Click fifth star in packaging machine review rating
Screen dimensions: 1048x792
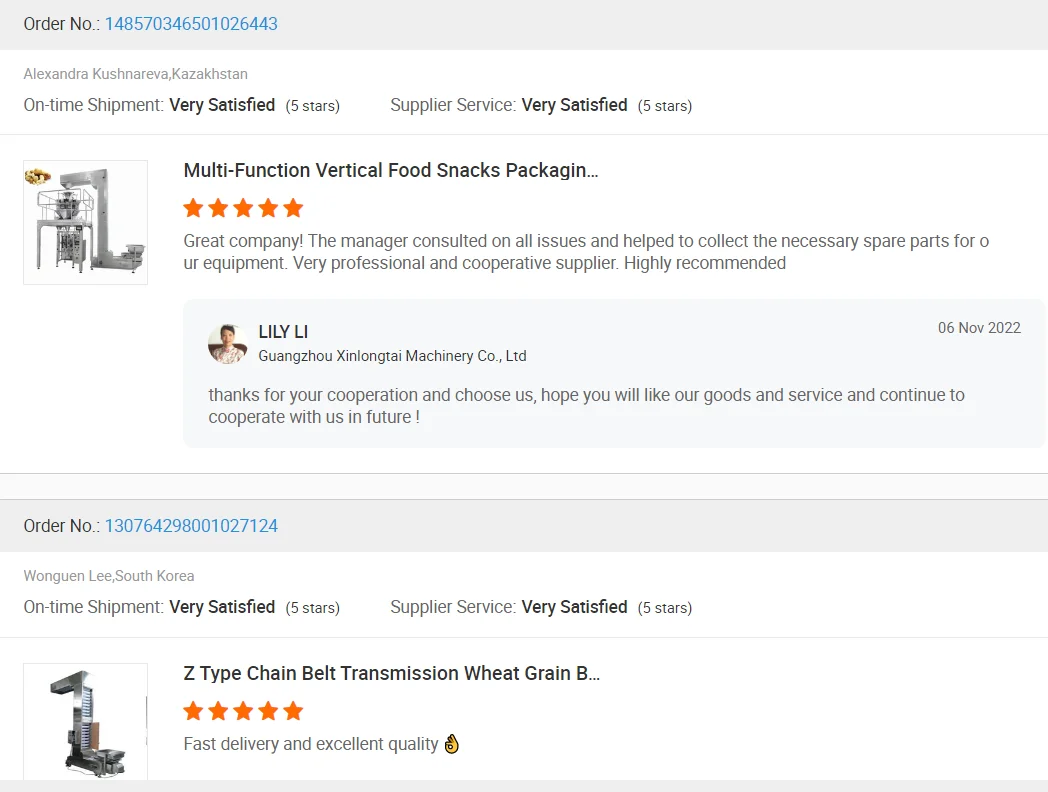pyautogui.click(x=293, y=208)
